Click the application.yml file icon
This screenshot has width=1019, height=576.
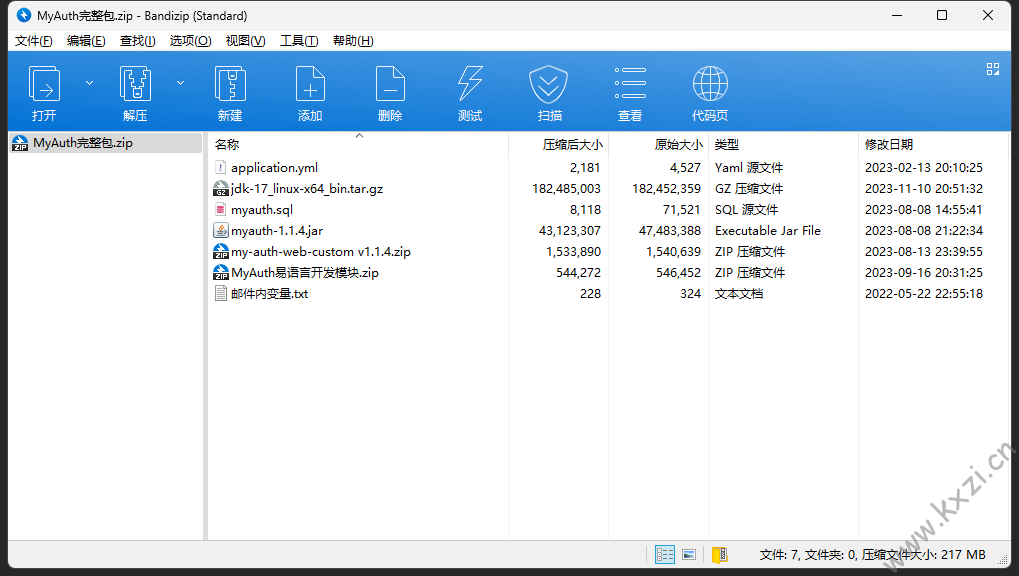coord(221,168)
